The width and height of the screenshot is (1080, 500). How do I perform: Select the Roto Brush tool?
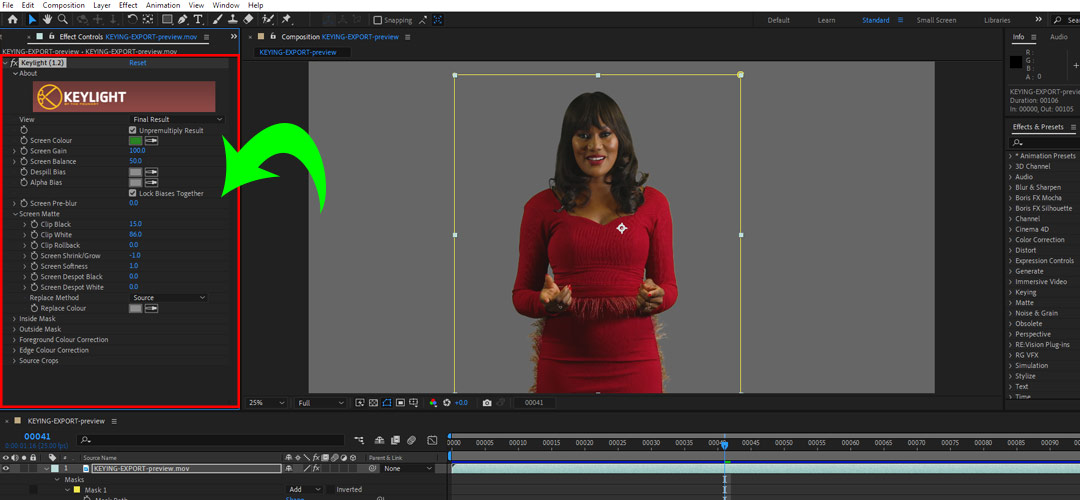(268, 19)
